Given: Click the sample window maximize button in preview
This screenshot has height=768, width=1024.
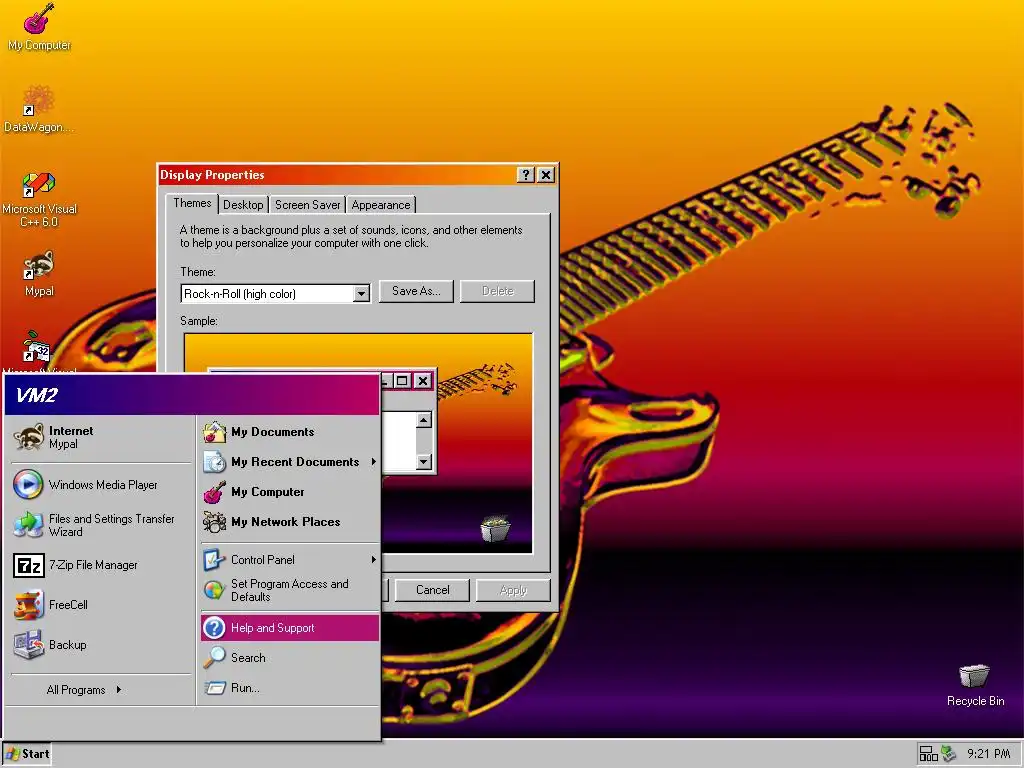Looking at the screenshot, I should (x=402, y=381).
